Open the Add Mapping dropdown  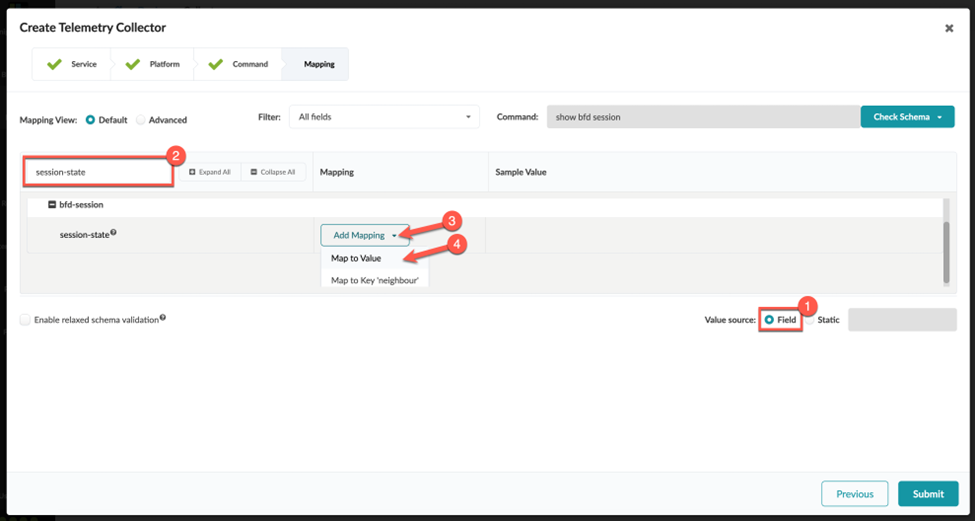[365, 236]
